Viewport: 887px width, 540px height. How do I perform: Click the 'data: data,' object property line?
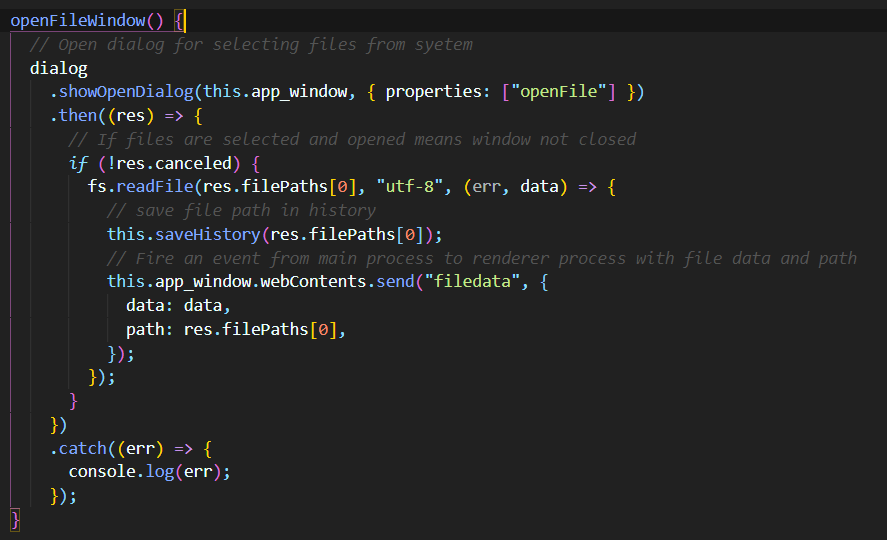(x=178, y=306)
